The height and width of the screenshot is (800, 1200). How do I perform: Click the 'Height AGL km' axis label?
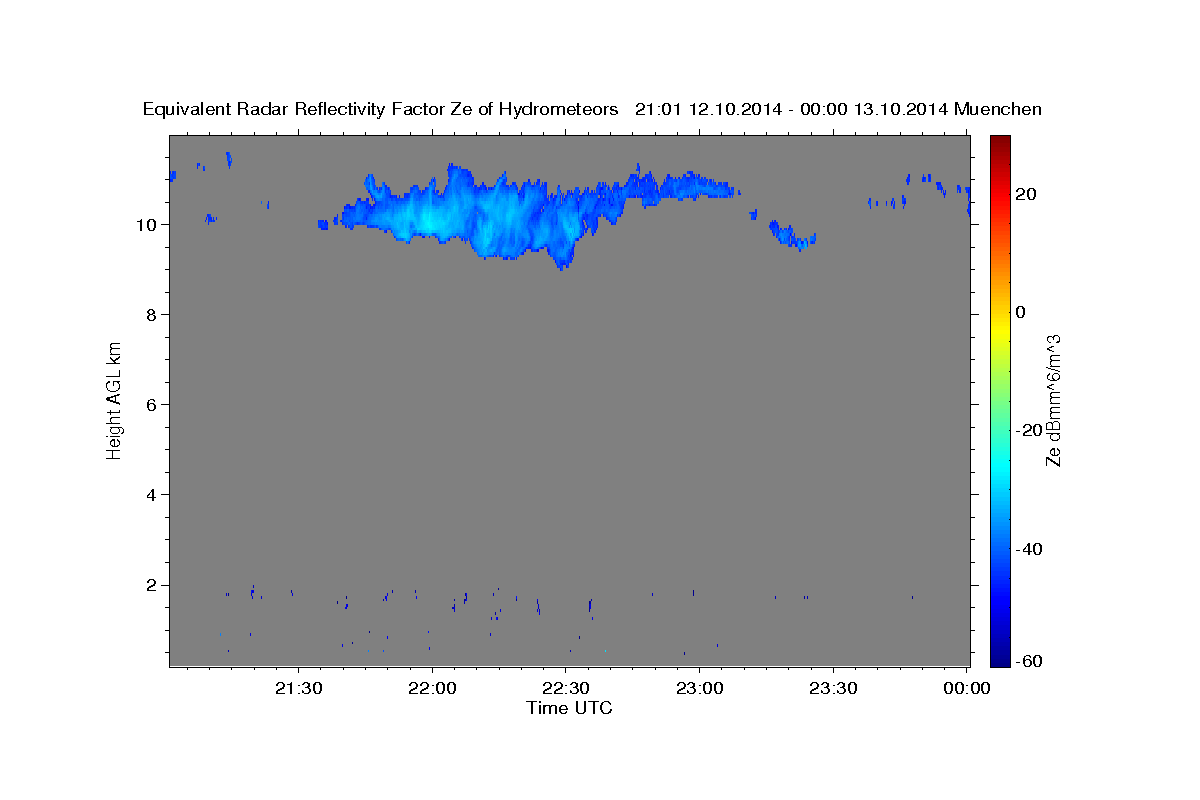[x=114, y=400]
